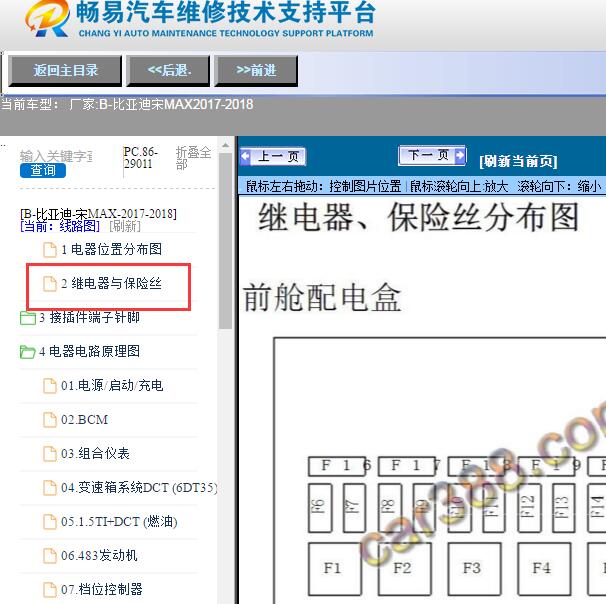Open 01.电源/启动/充电 diagram
The image size is (606, 604).
[x=112, y=385]
